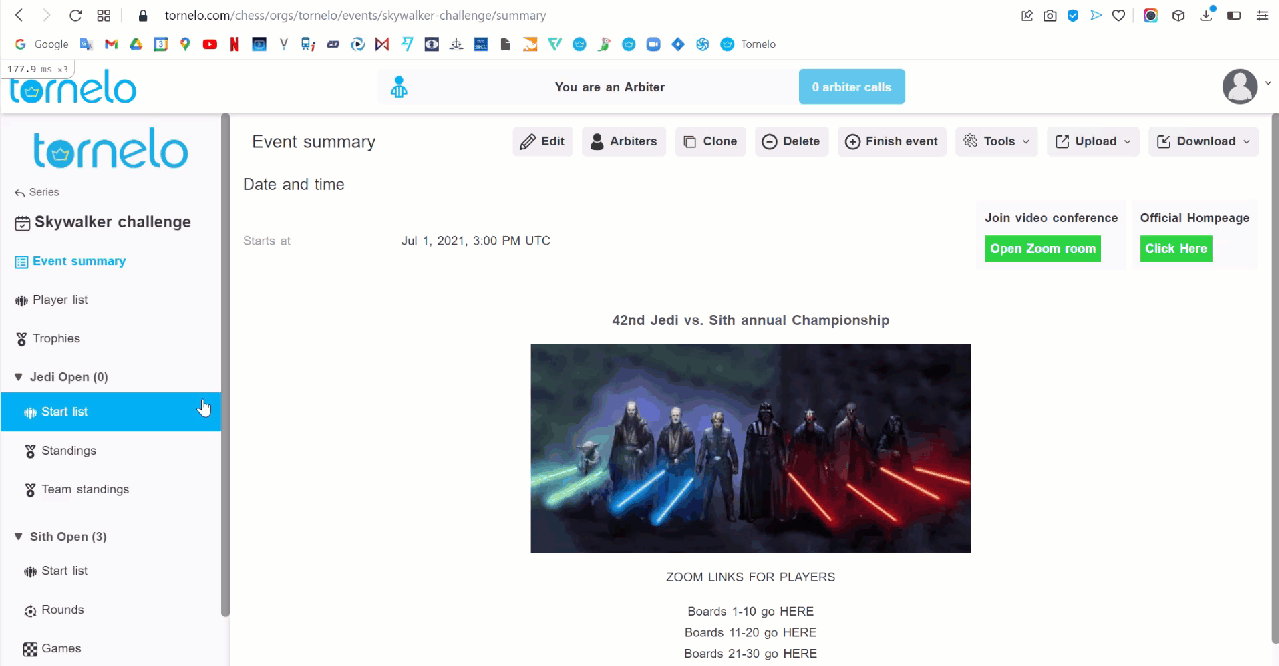Open the Tools dropdown

pyautogui.click(x=996, y=142)
